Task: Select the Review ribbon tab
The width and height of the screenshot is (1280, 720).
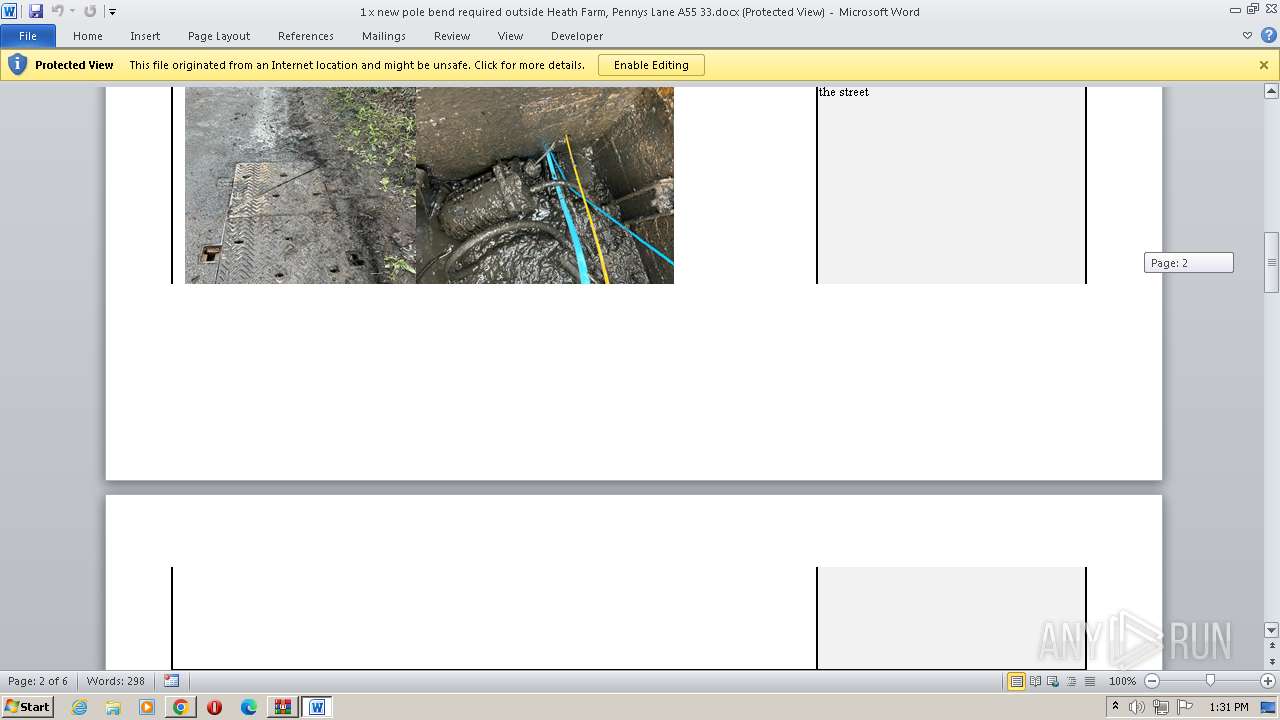Action: coord(452,36)
